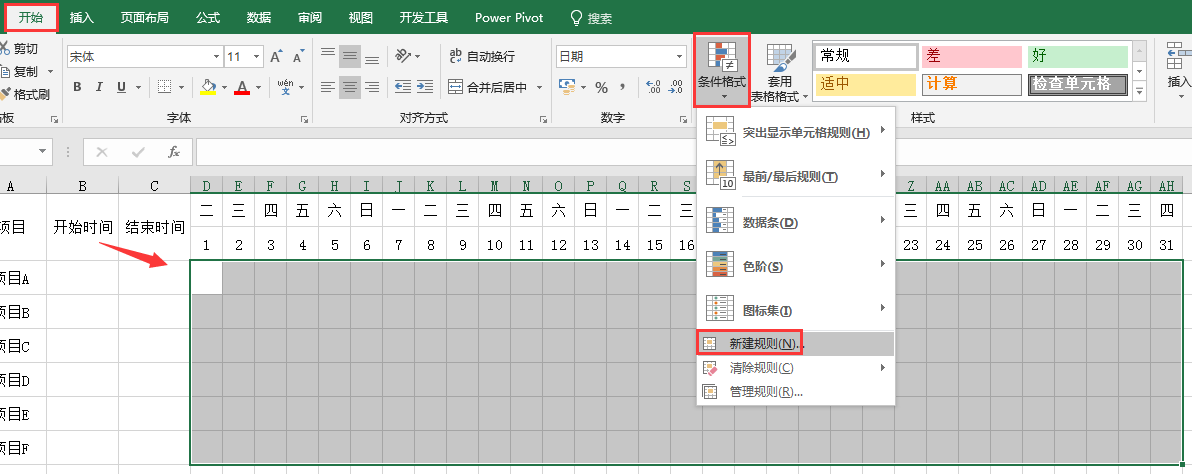Toggle middle vertical align icon
Image resolution: width=1192 pixels, height=474 pixels.
(x=350, y=56)
